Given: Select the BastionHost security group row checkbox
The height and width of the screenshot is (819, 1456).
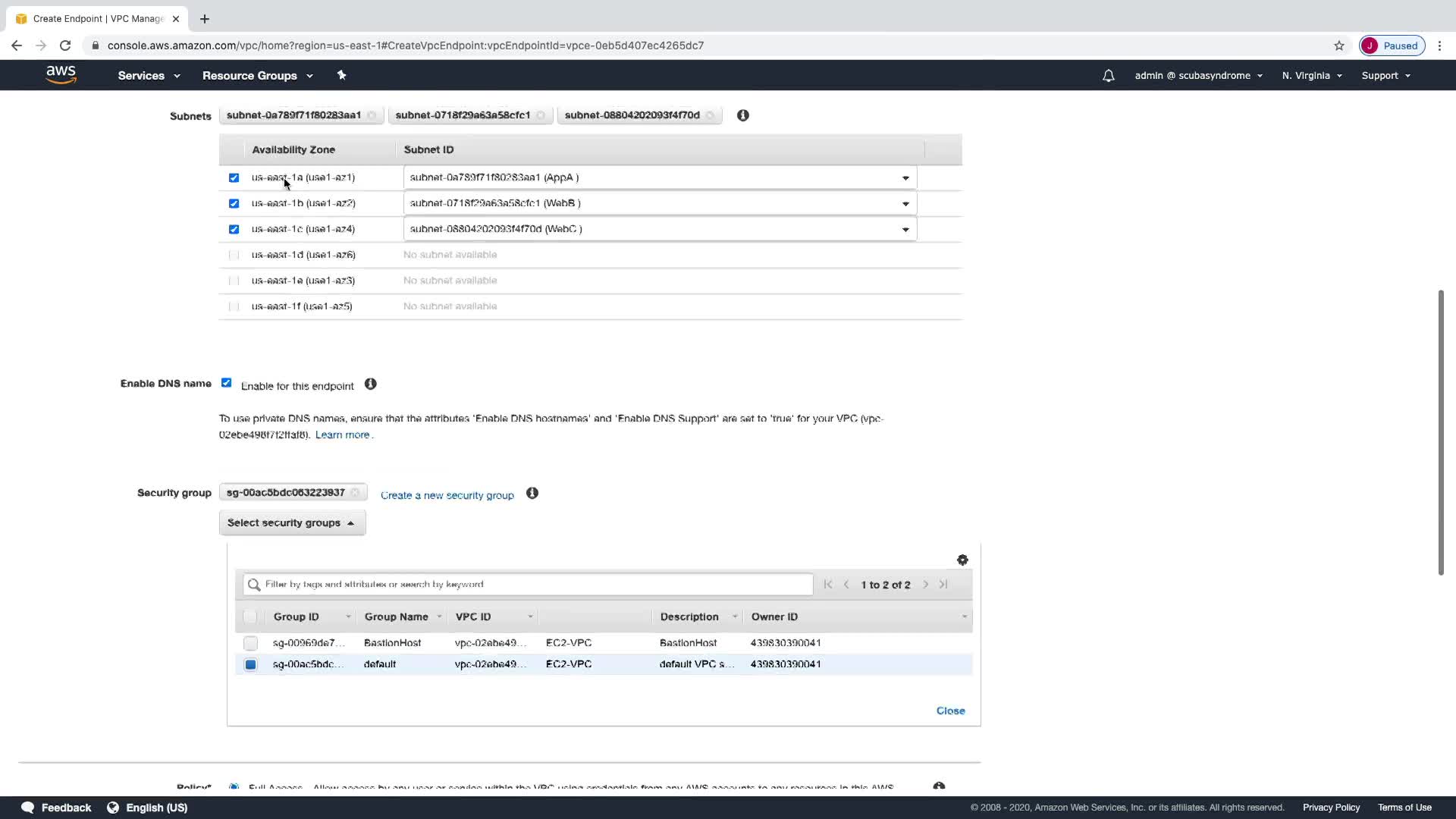Looking at the screenshot, I should click(250, 643).
